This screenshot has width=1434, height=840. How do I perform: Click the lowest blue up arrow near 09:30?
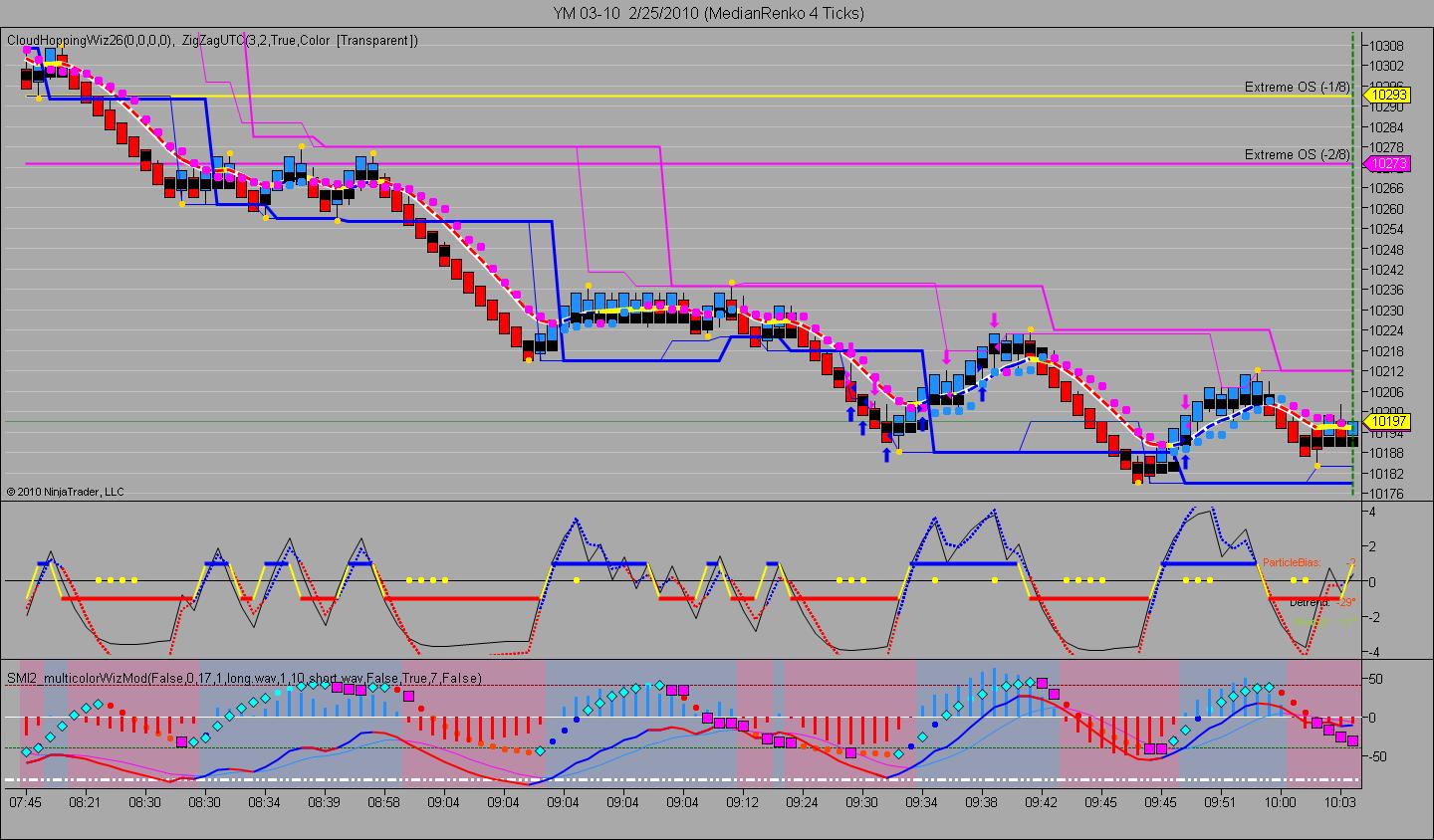tap(885, 455)
